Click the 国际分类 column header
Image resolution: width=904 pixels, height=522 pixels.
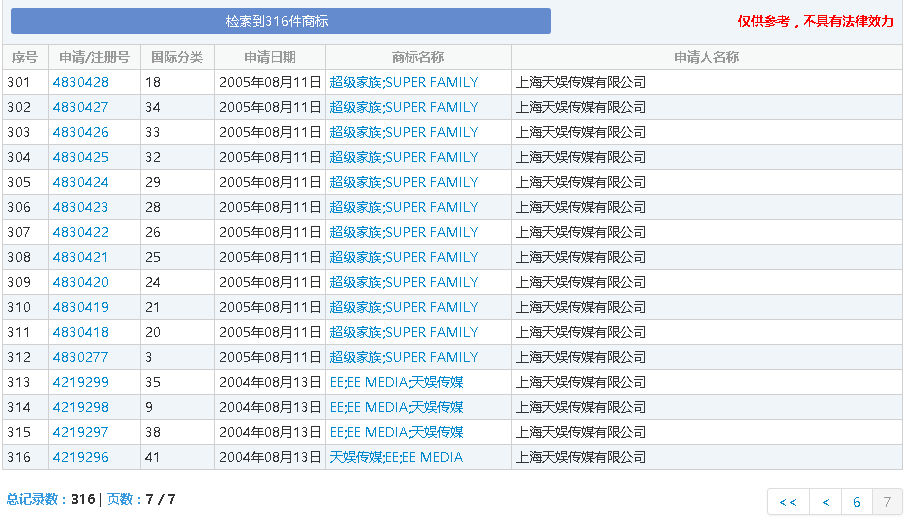(x=177, y=57)
